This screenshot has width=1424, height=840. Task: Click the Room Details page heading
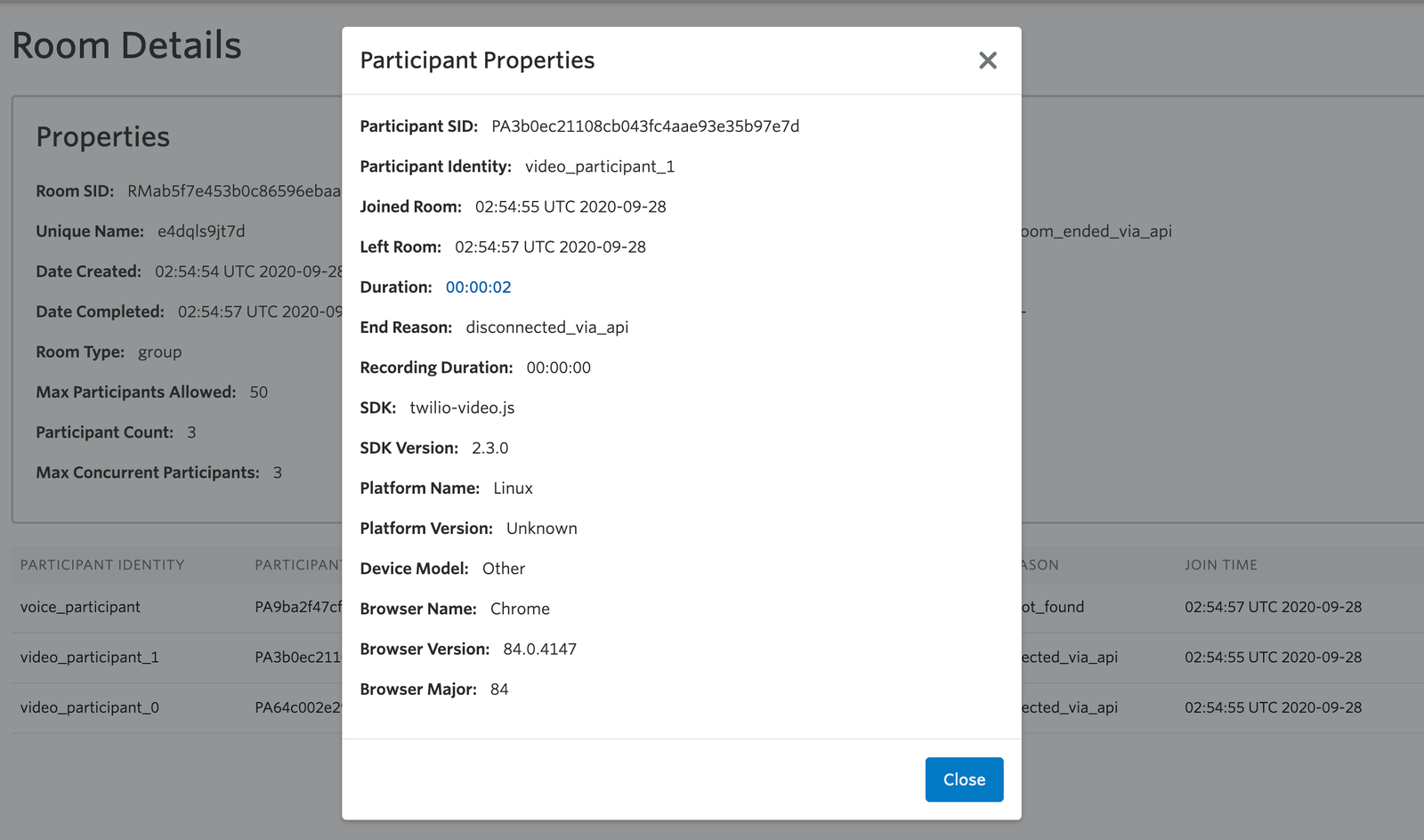click(126, 45)
